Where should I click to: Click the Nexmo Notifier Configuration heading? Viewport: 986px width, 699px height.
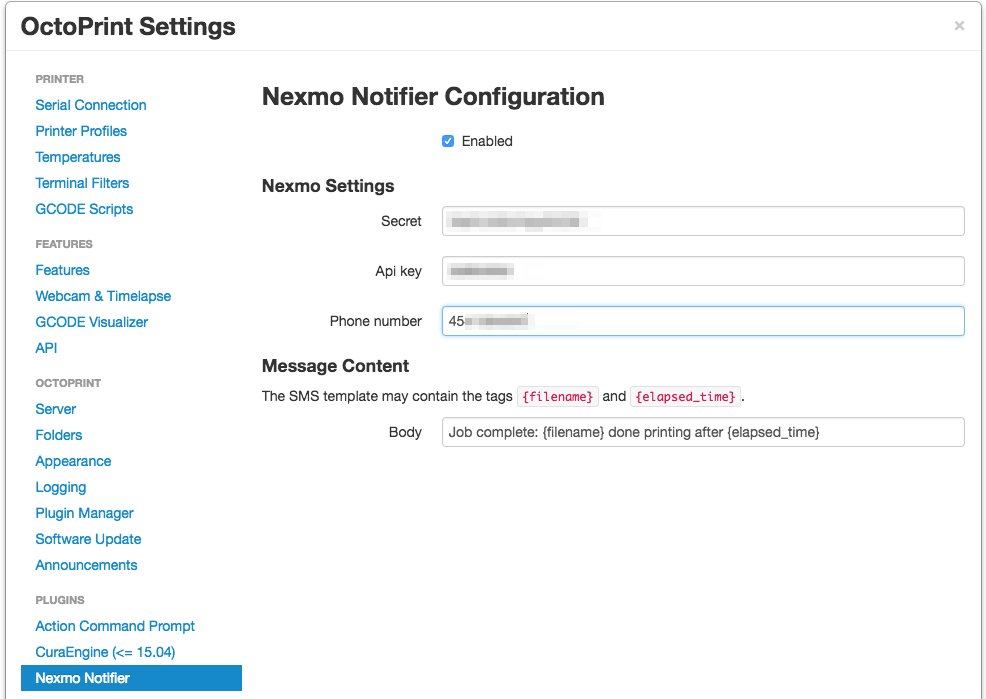(433, 97)
